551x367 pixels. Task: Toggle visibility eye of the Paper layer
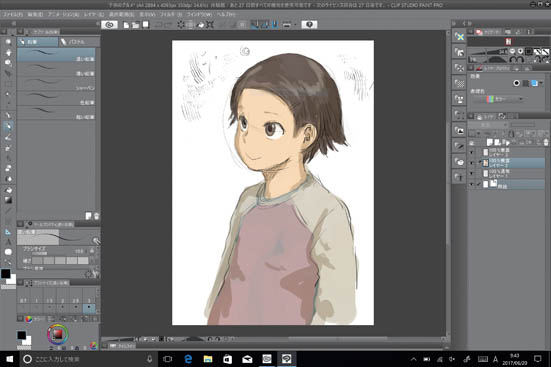(472, 184)
